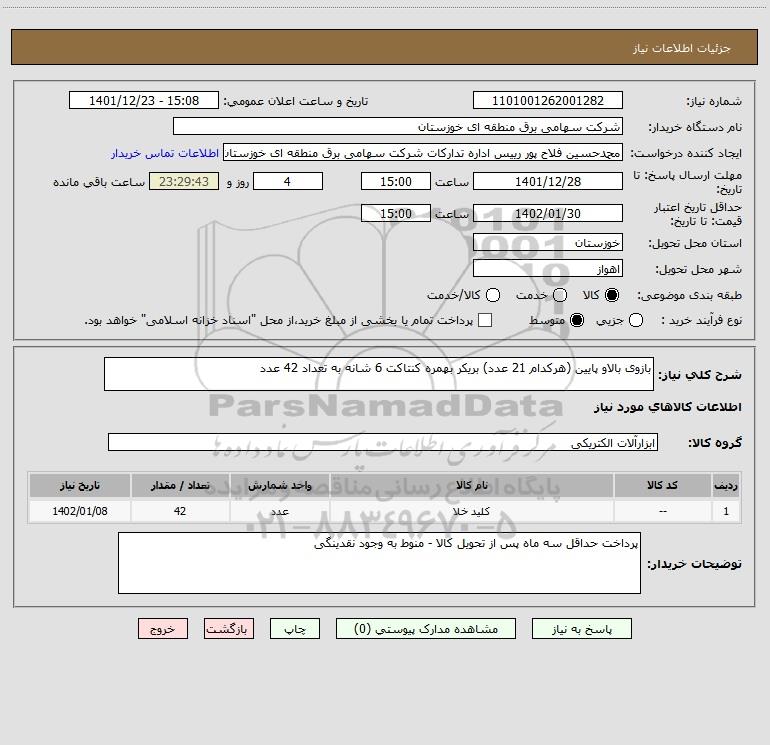770x745 pixels.
Task: Click the شماره نیاز number field
Action: [547, 101]
